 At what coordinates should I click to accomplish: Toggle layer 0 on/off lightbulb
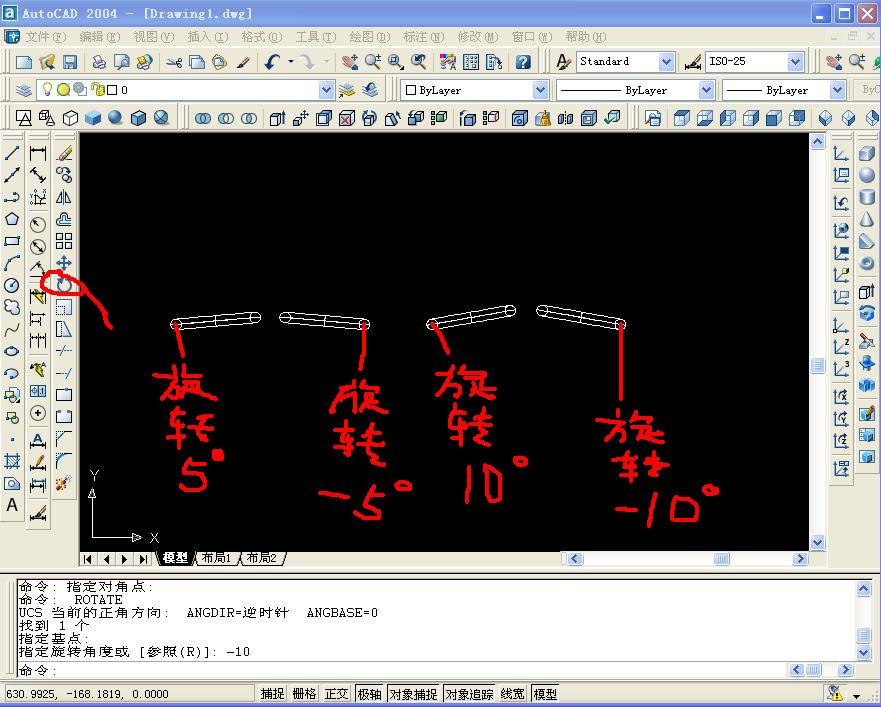click(x=48, y=89)
